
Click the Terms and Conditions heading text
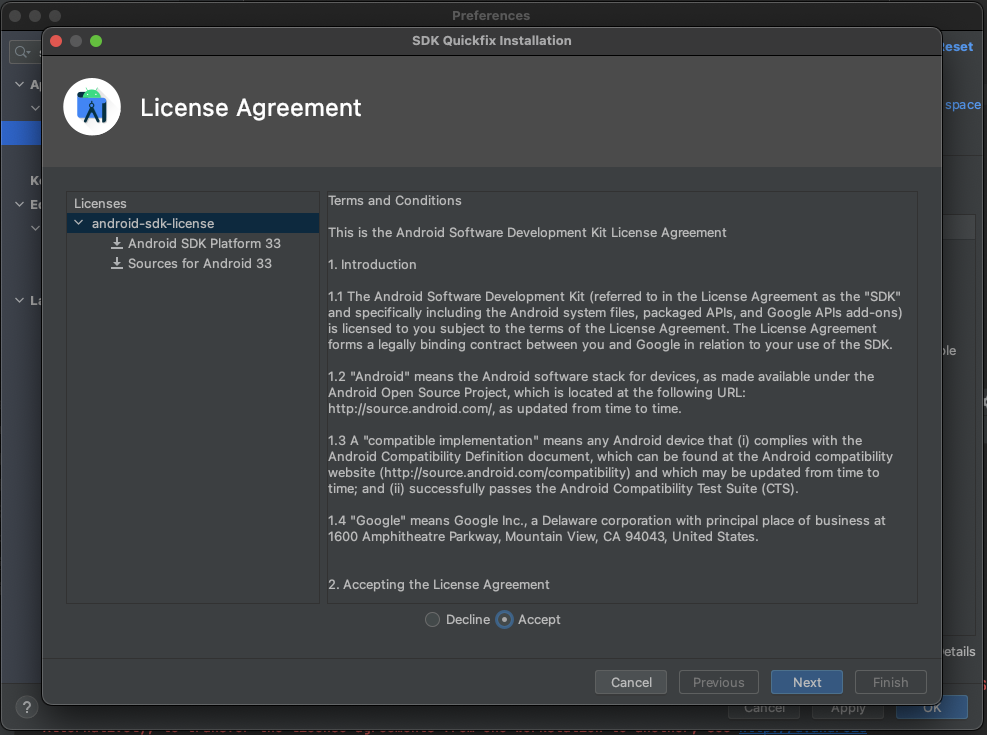(395, 201)
